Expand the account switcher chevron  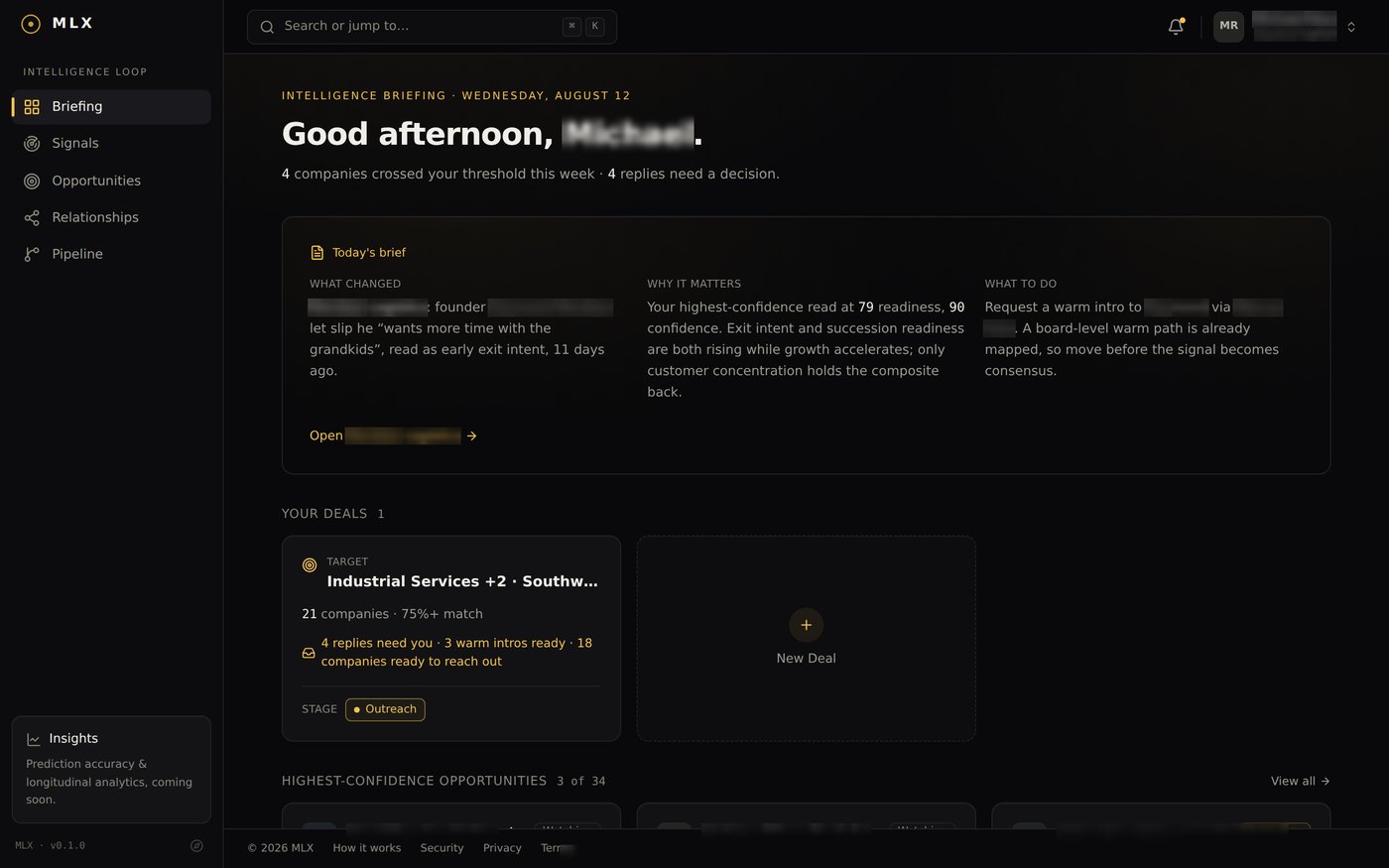pos(1351,27)
